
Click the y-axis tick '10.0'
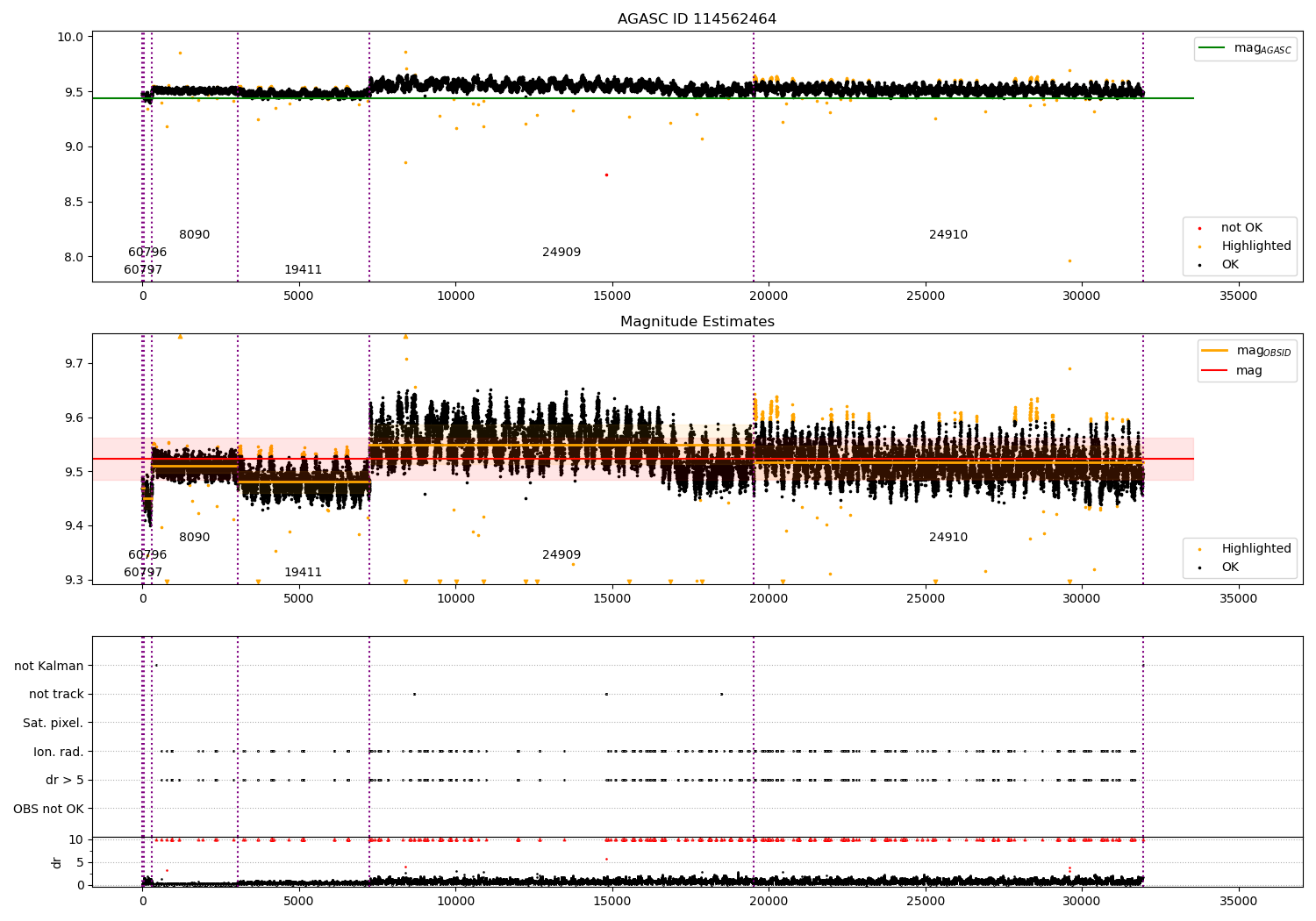point(71,37)
